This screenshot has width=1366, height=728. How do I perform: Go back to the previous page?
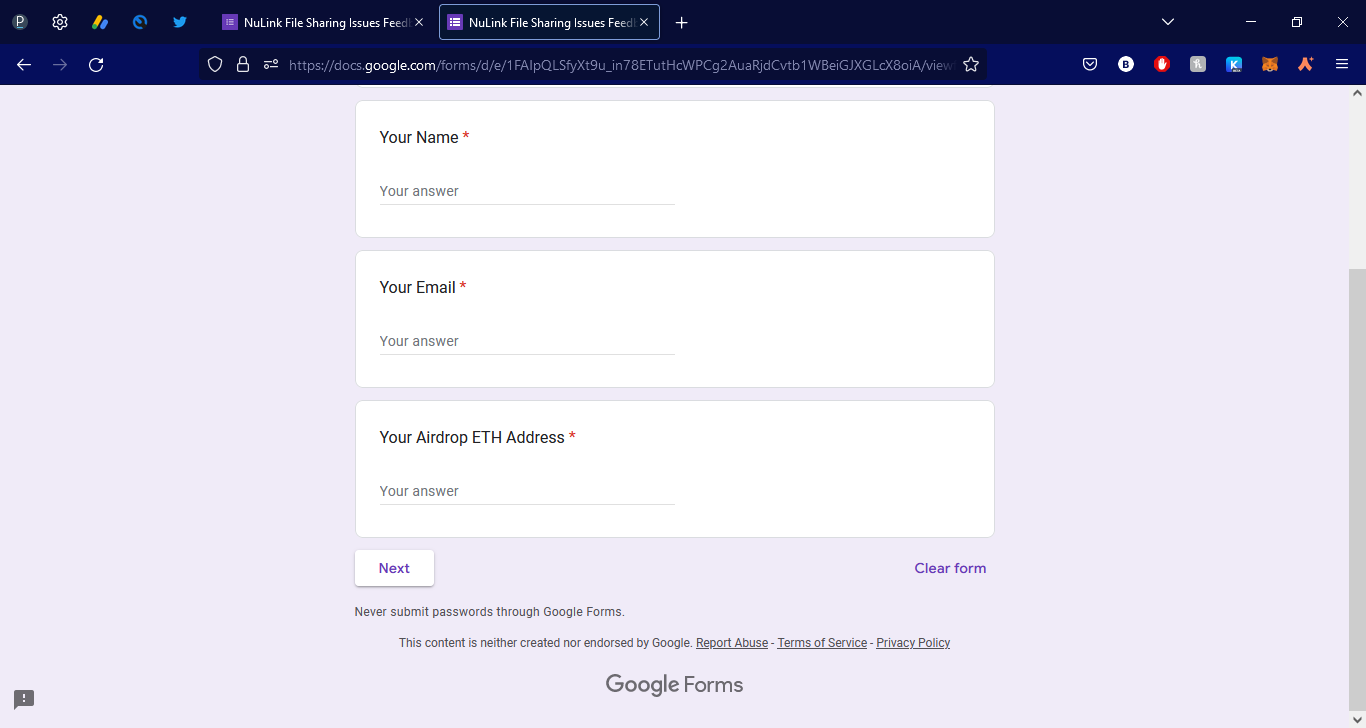click(x=24, y=64)
